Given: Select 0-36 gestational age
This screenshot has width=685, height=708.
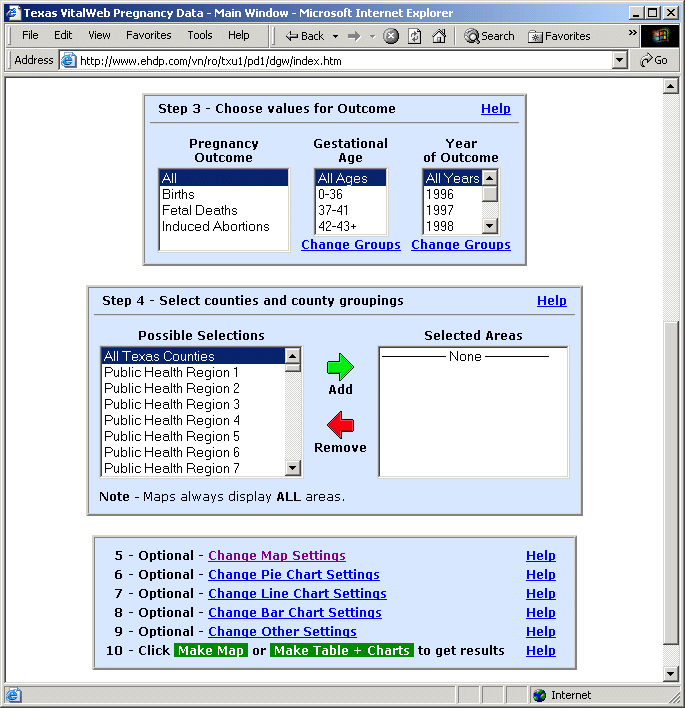Looking at the screenshot, I should [x=350, y=194].
